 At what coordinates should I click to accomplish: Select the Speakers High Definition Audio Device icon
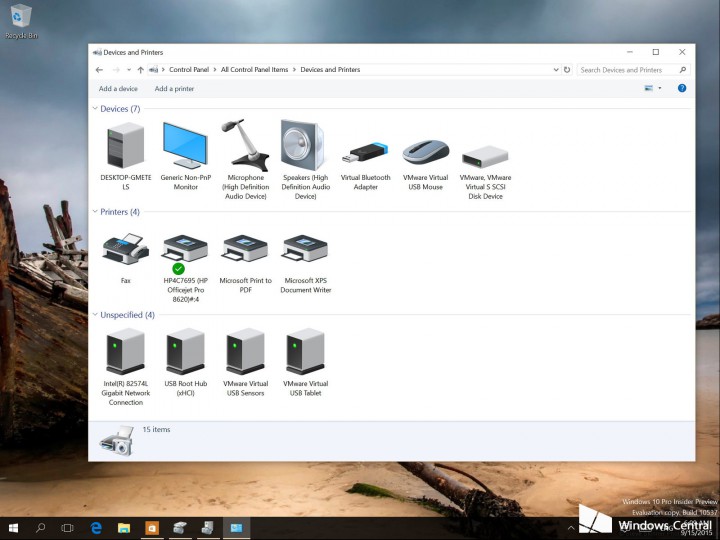pos(303,145)
